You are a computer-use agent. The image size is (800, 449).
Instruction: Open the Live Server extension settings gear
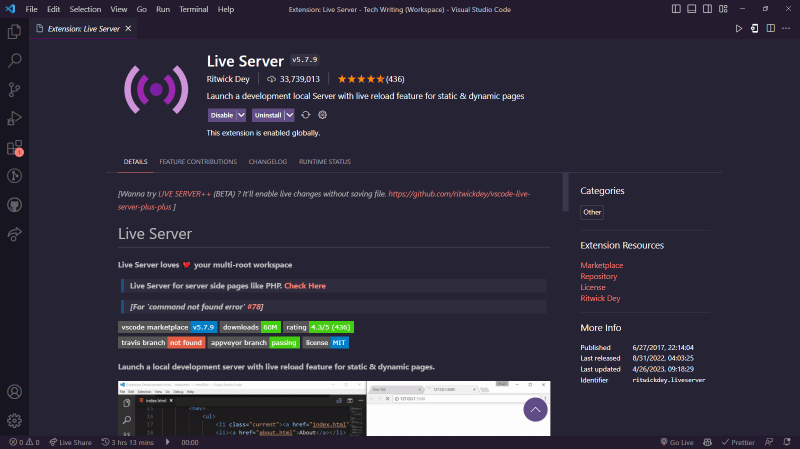(x=322, y=115)
